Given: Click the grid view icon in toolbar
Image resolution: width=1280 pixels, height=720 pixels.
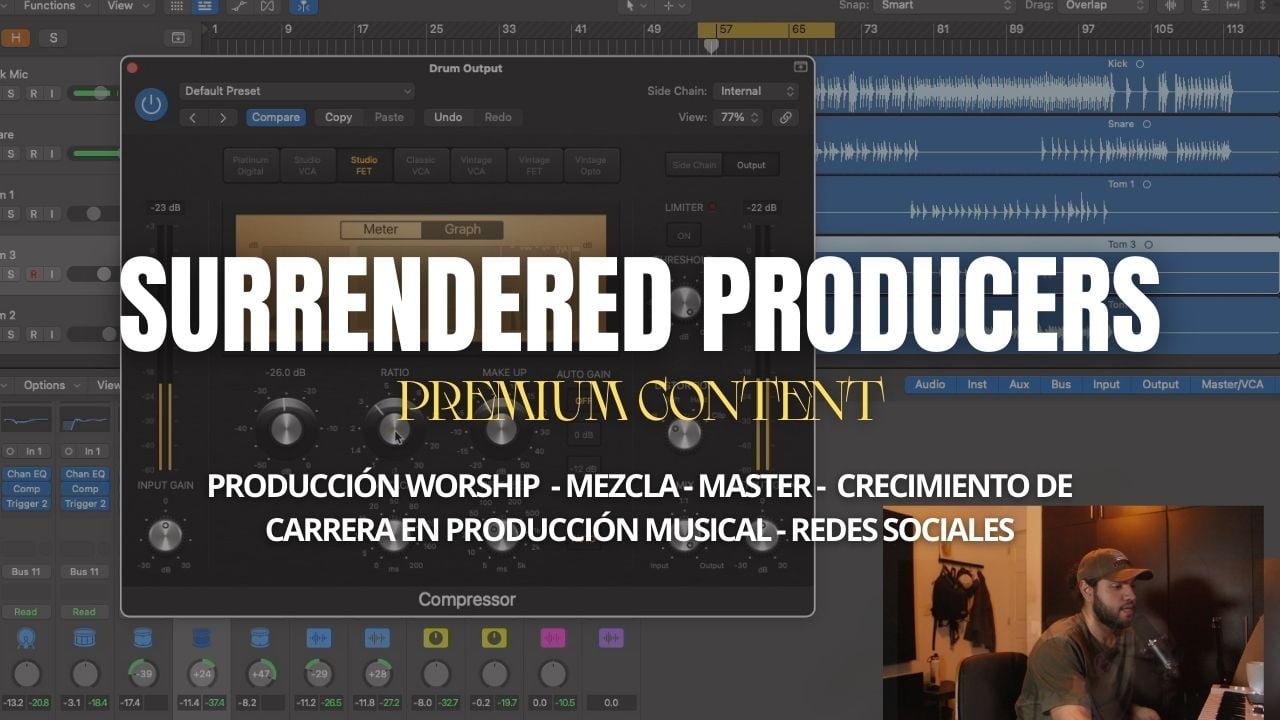Looking at the screenshot, I should [176, 6].
